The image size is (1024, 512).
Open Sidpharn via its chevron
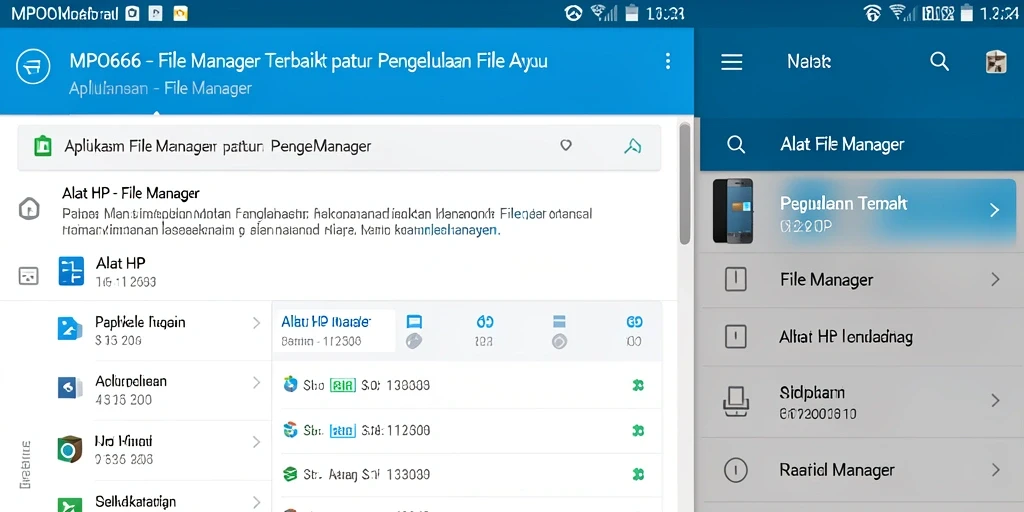(995, 400)
